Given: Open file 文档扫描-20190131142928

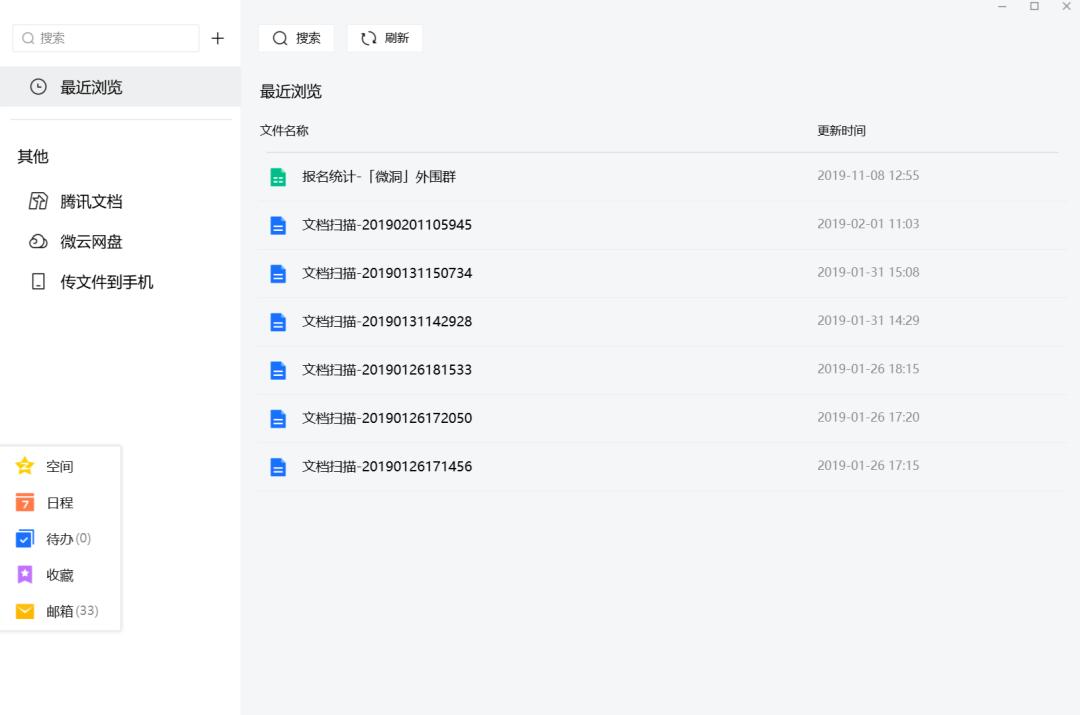Looking at the screenshot, I should pos(386,321).
